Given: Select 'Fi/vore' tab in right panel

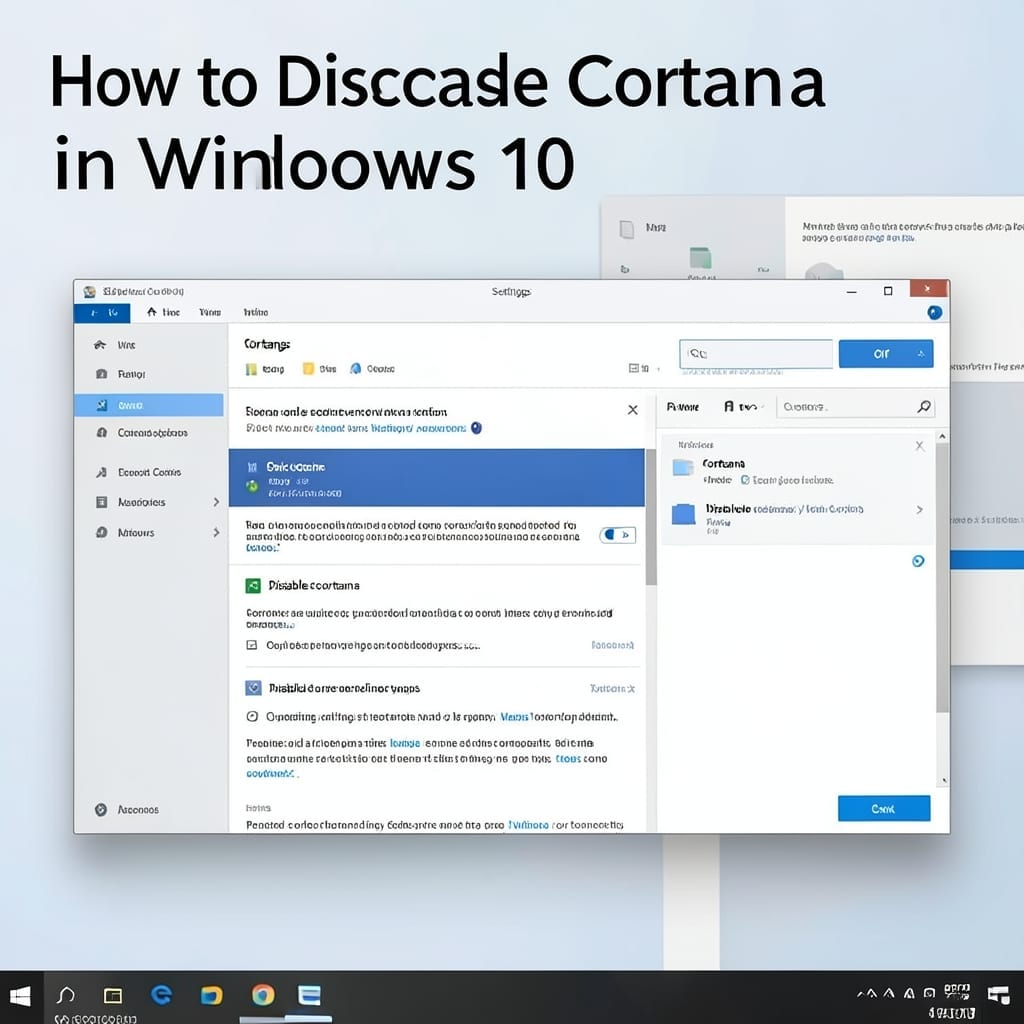Looking at the screenshot, I should [682, 407].
